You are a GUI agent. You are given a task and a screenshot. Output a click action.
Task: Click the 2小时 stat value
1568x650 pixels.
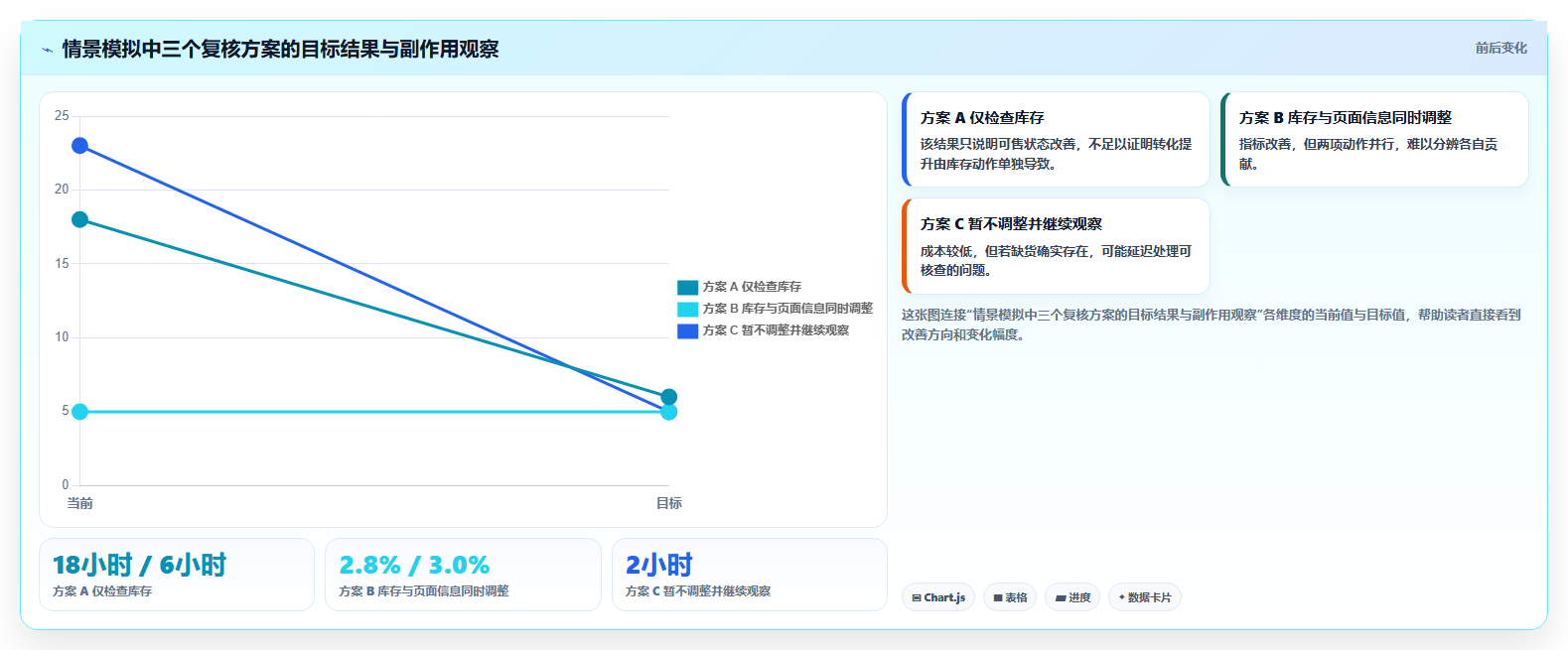tap(659, 565)
